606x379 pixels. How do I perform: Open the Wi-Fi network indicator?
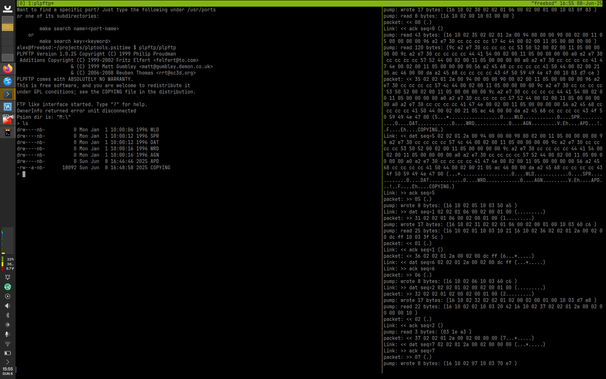7,343
